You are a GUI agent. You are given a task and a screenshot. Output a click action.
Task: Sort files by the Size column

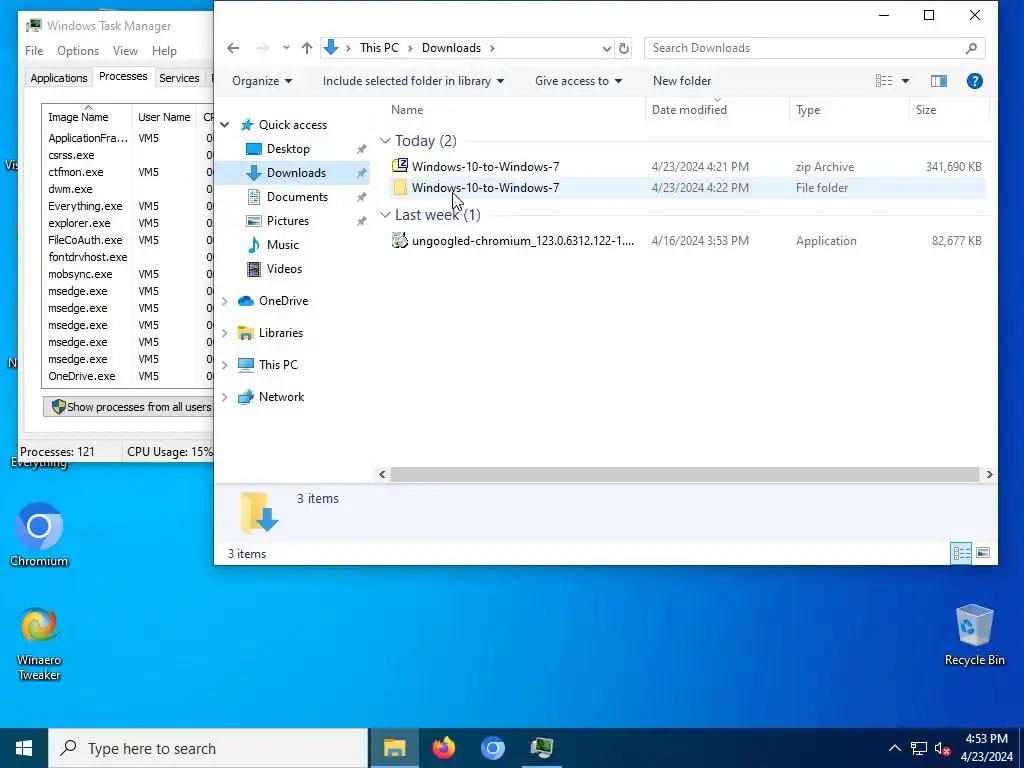click(x=947, y=110)
